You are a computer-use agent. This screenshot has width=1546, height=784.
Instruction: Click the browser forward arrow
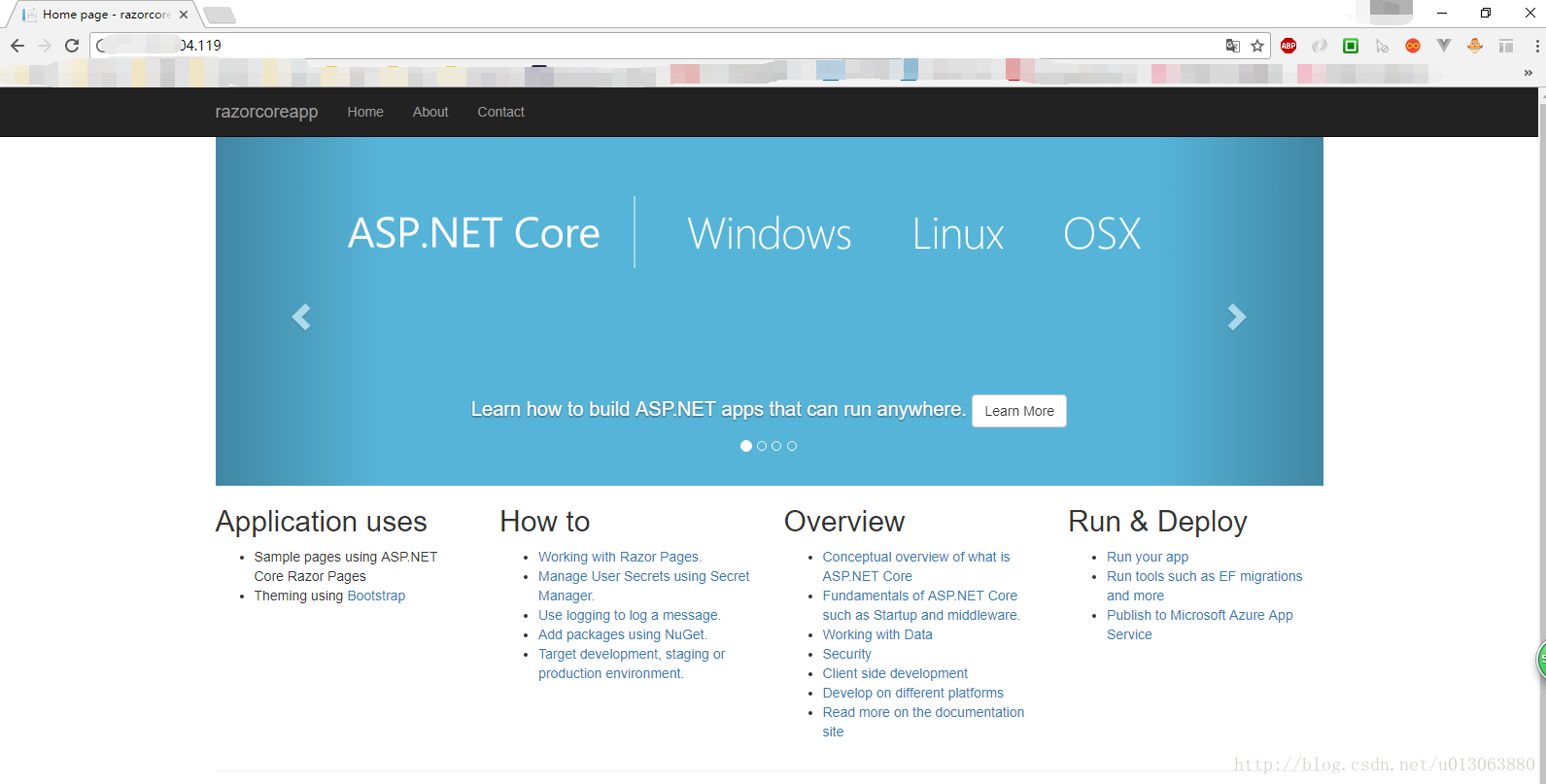(x=45, y=46)
